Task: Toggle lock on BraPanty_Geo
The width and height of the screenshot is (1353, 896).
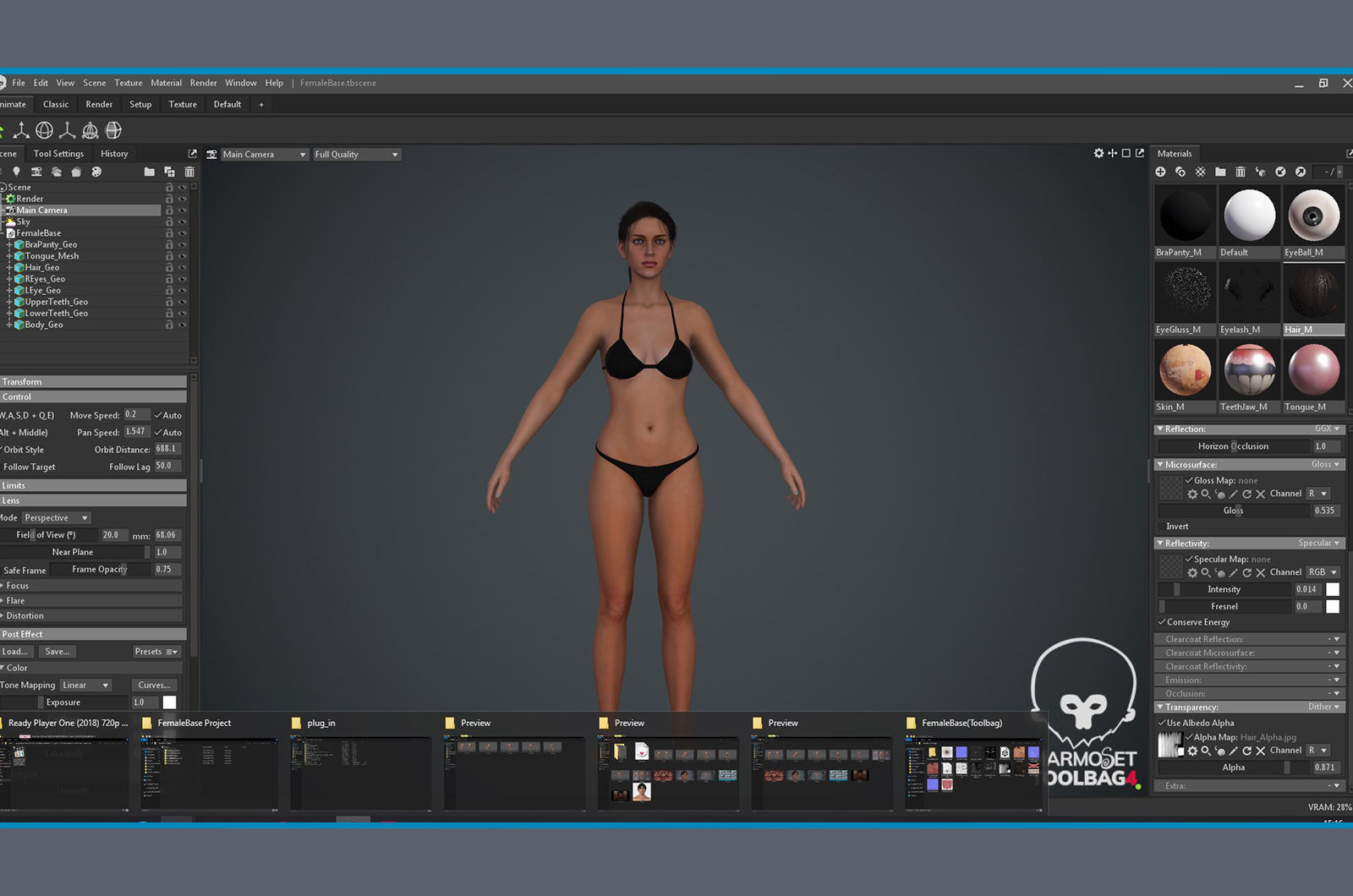Action: 169,244
